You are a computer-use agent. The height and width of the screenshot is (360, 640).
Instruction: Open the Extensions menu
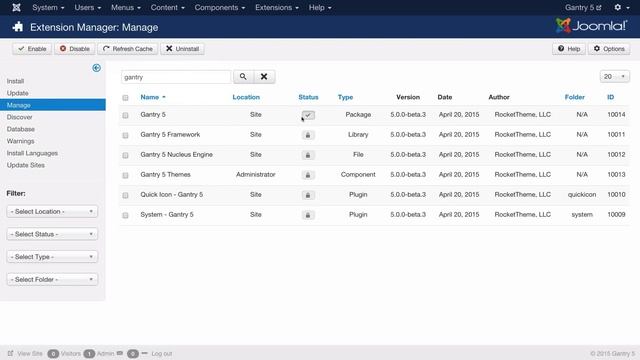tap(277, 7)
